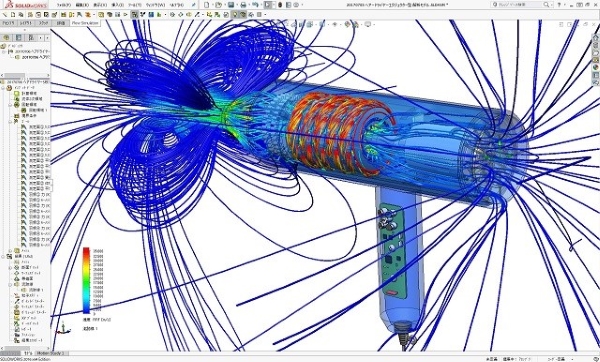The image size is (600, 362).
Task: Click inside the command search field
Action: click(x=519, y=5)
